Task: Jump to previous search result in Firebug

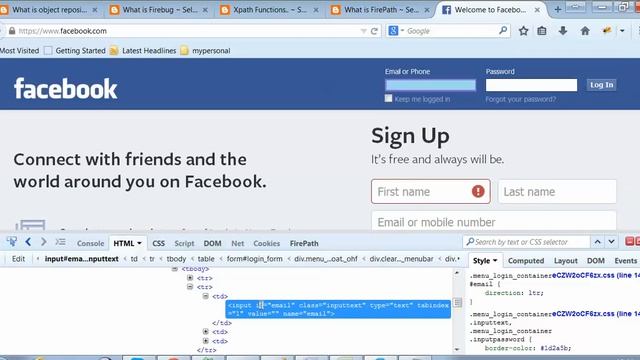Action: click(598, 242)
